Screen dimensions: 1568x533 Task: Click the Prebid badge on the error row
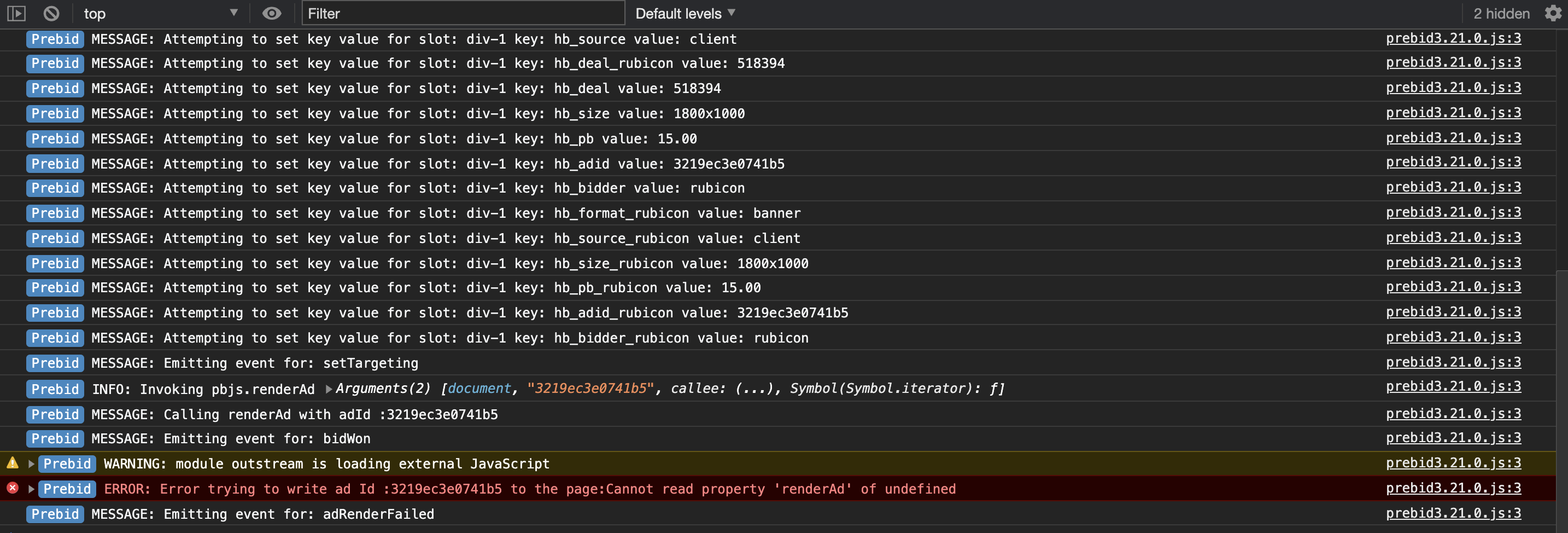pos(67,489)
